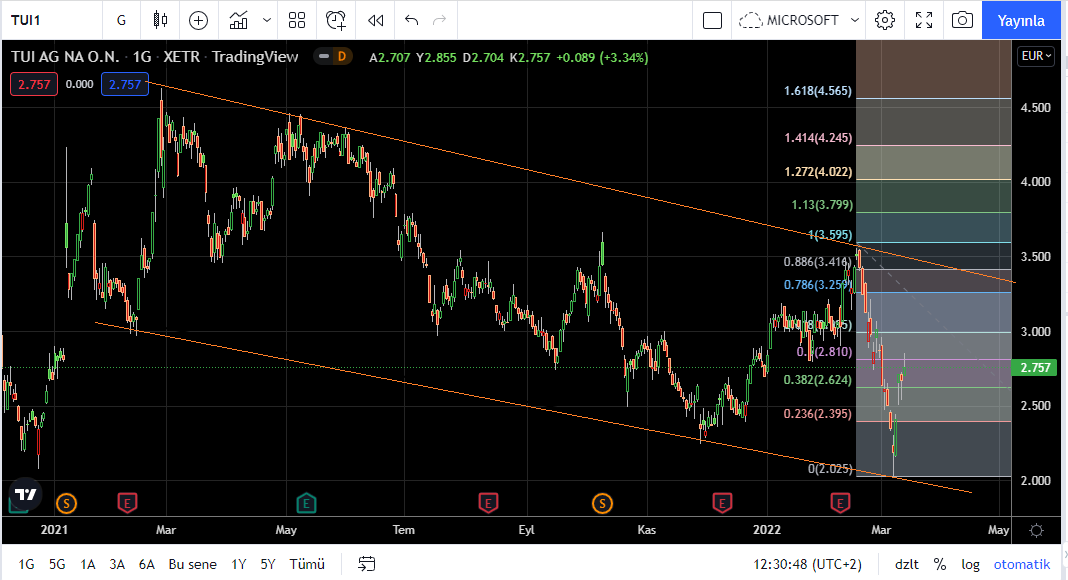Expand the indicators favorites dropdown arrow
The image size is (1068, 580).
point(267,20)
